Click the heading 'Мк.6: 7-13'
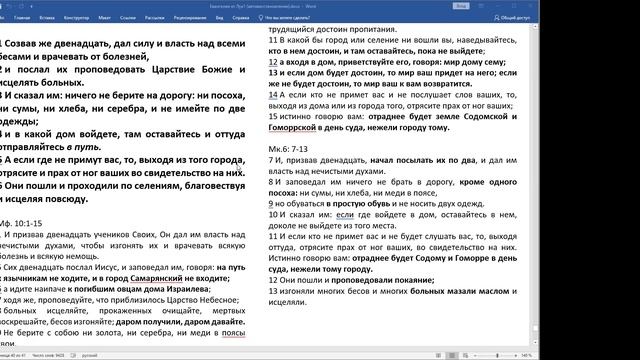Viewport: 640px width, 360px height. (288, 149)
